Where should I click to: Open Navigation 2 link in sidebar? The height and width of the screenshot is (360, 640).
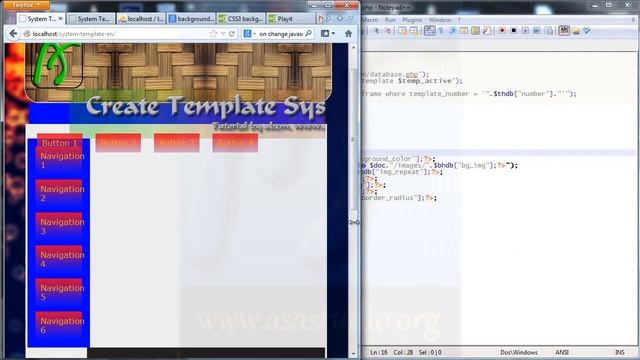59,193
